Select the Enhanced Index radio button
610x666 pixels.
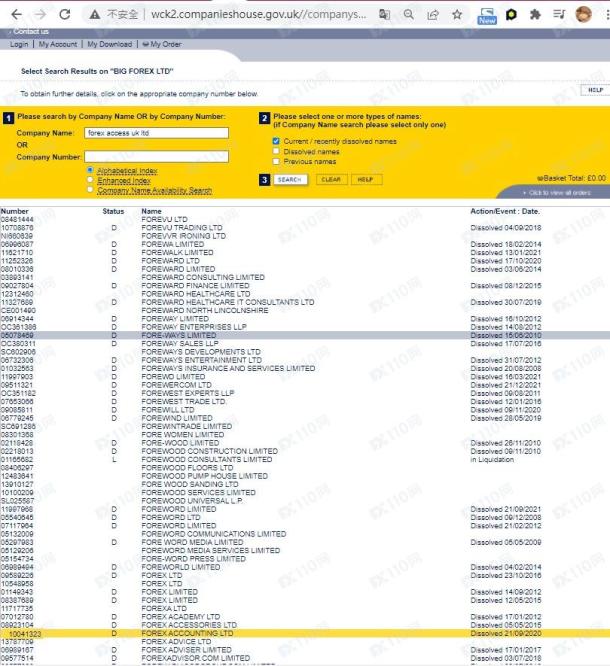[90, 180]
